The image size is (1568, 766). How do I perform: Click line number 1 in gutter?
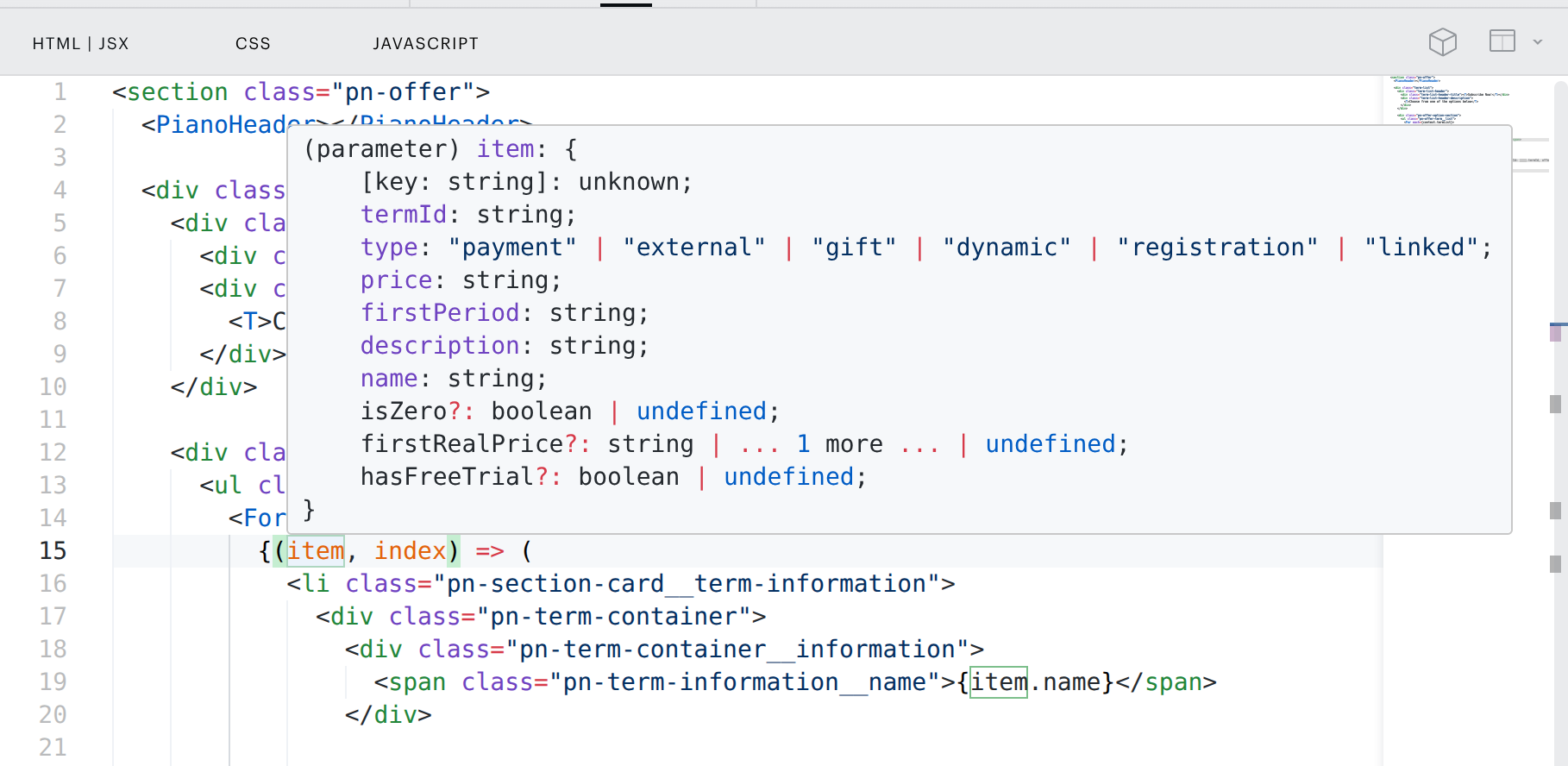pyautogui.click(x=60, y=91)
